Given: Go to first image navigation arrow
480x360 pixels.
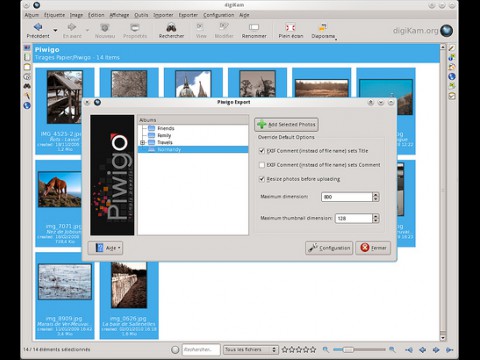Looking at the screenshot, I should click(409, 350).
